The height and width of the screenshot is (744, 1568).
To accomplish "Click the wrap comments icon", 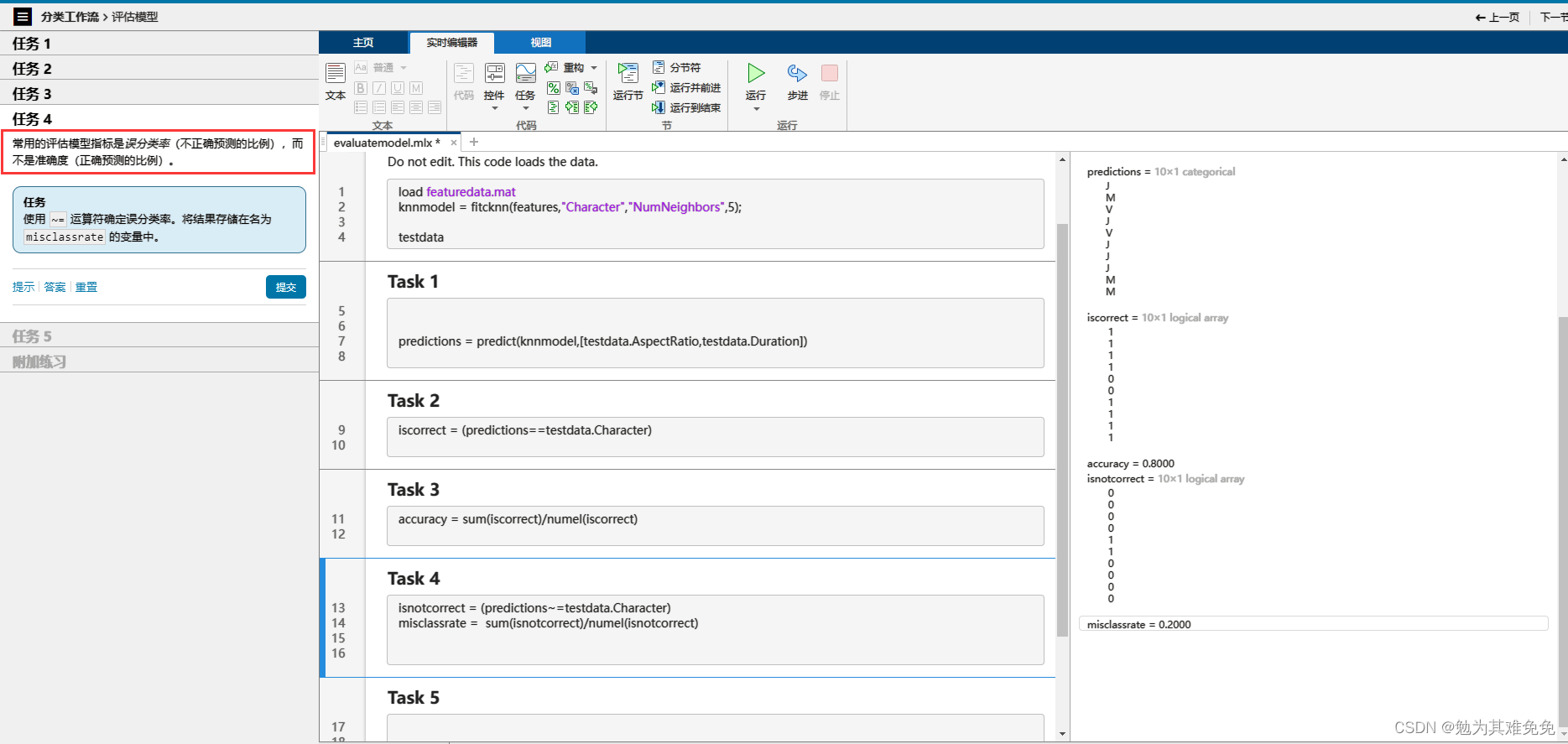I will pos(591,87).
